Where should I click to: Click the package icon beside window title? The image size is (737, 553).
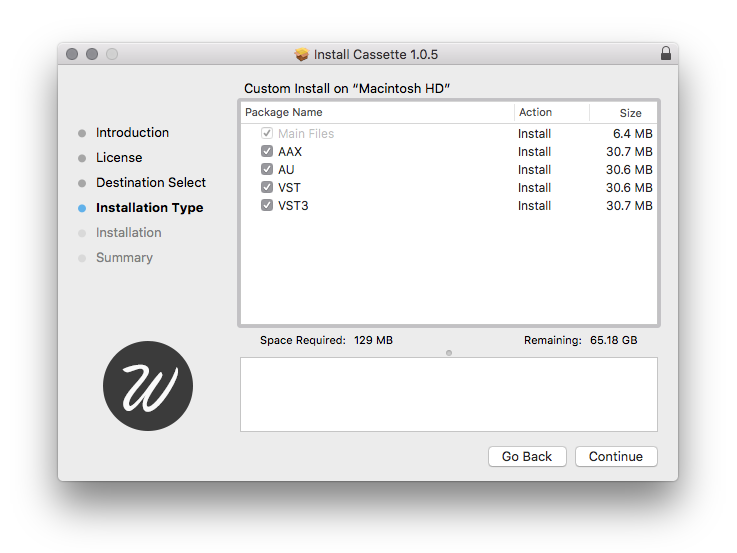click(302, 55)
